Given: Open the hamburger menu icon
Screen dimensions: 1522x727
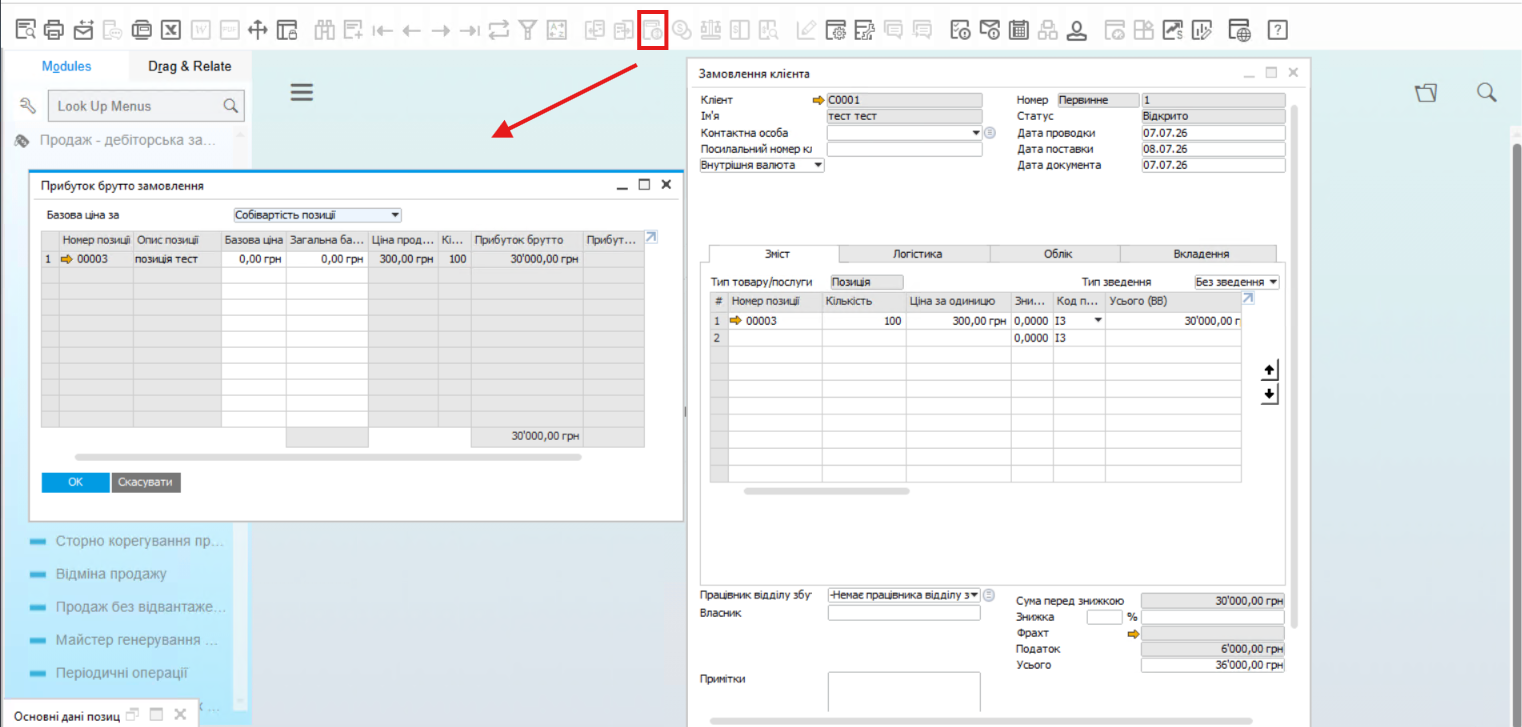Looking at the screenshot, I should click(x=302, y=93).
